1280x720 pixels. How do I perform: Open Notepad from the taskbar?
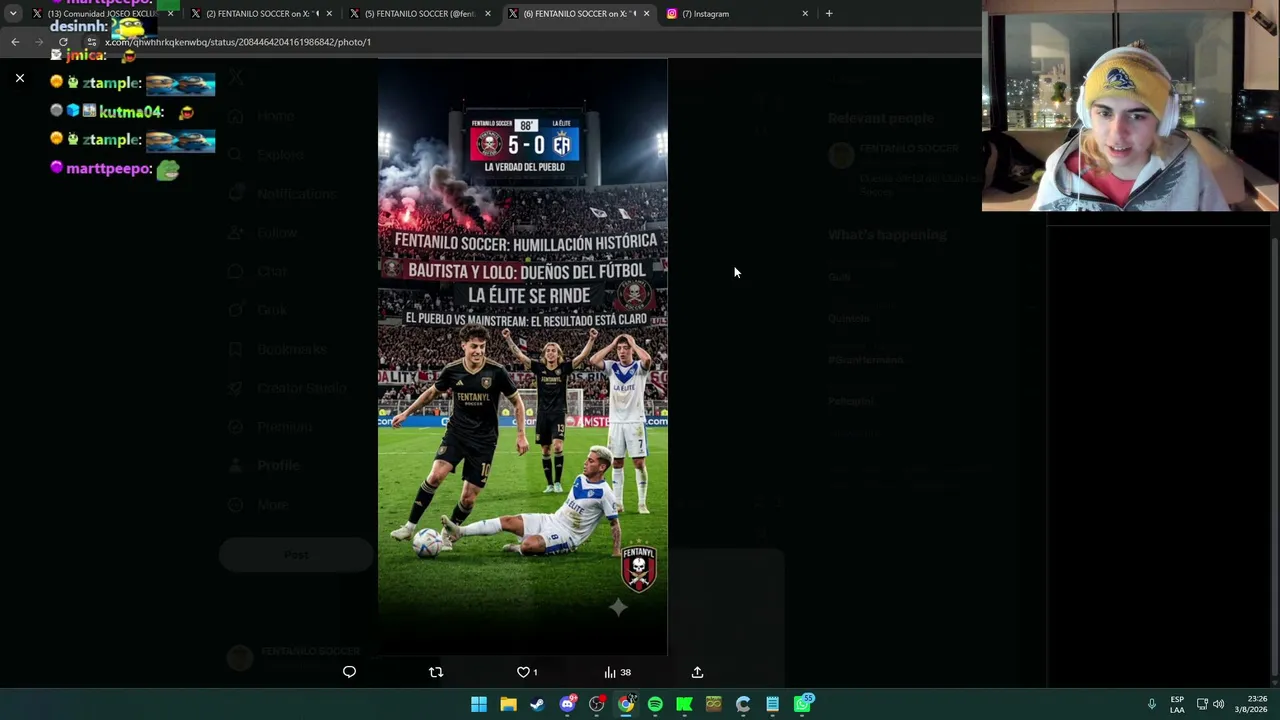coord(772,704)
